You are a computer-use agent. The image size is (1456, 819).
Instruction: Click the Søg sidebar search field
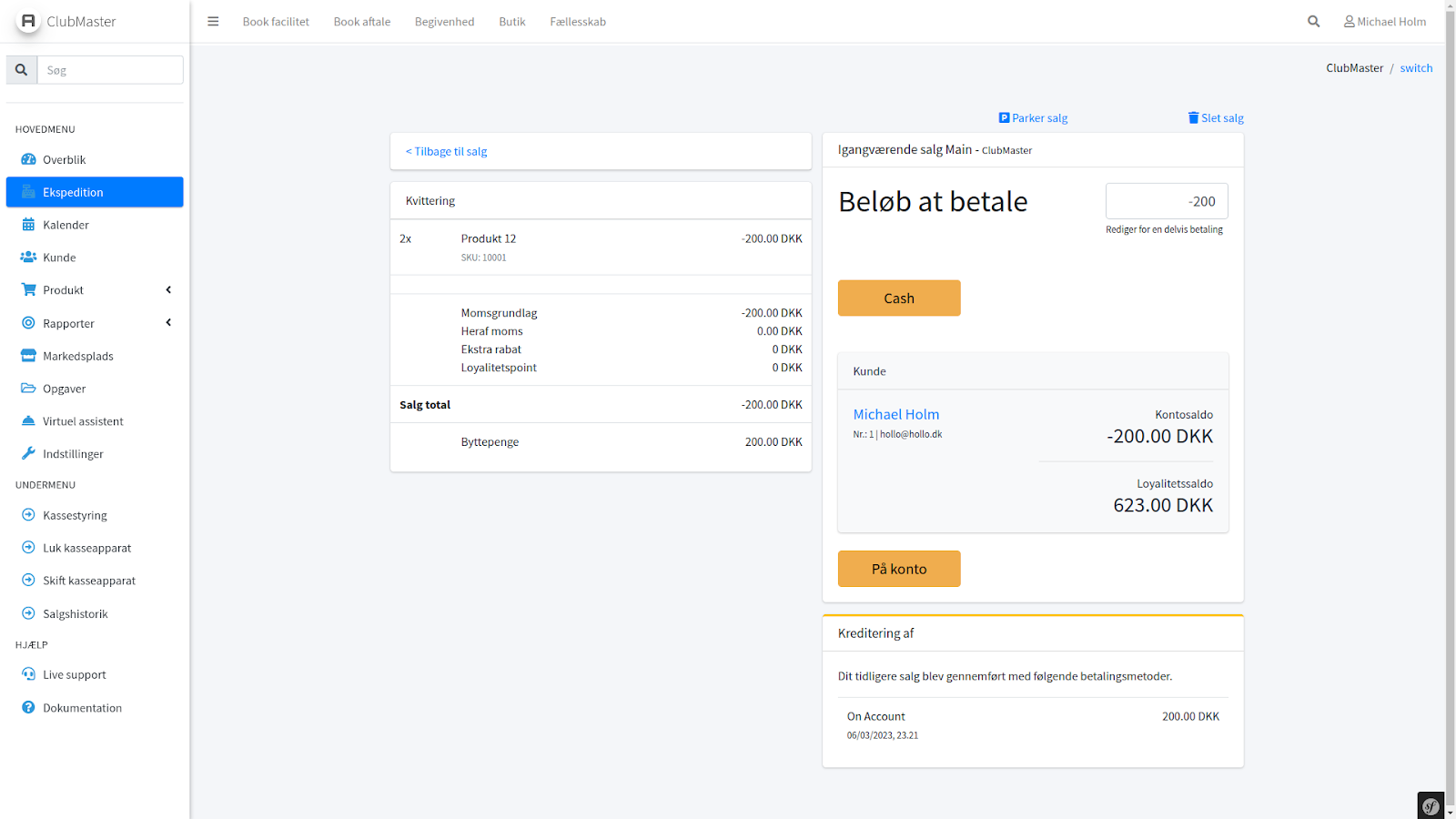click(x=110, y=70)
